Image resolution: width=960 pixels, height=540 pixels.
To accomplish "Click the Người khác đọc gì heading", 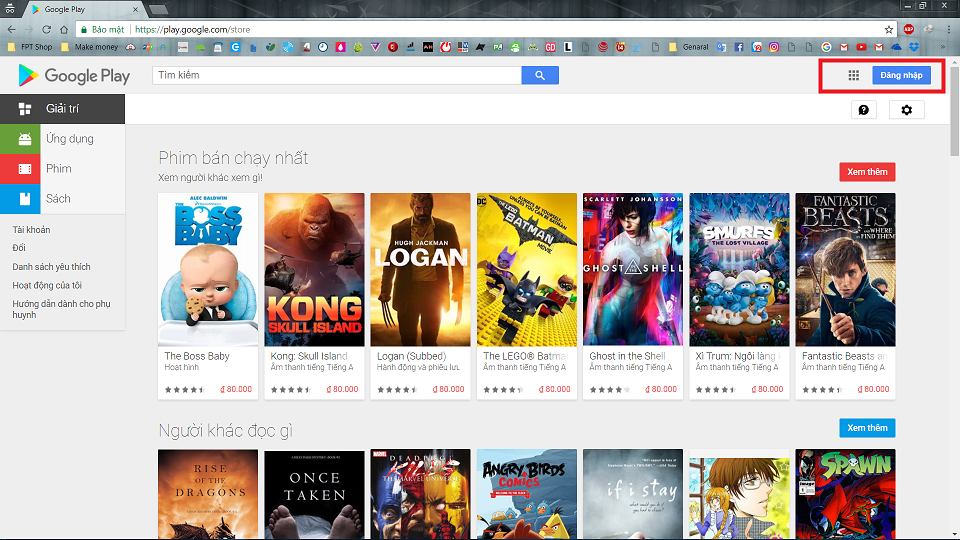I will [x=225, y=431].
